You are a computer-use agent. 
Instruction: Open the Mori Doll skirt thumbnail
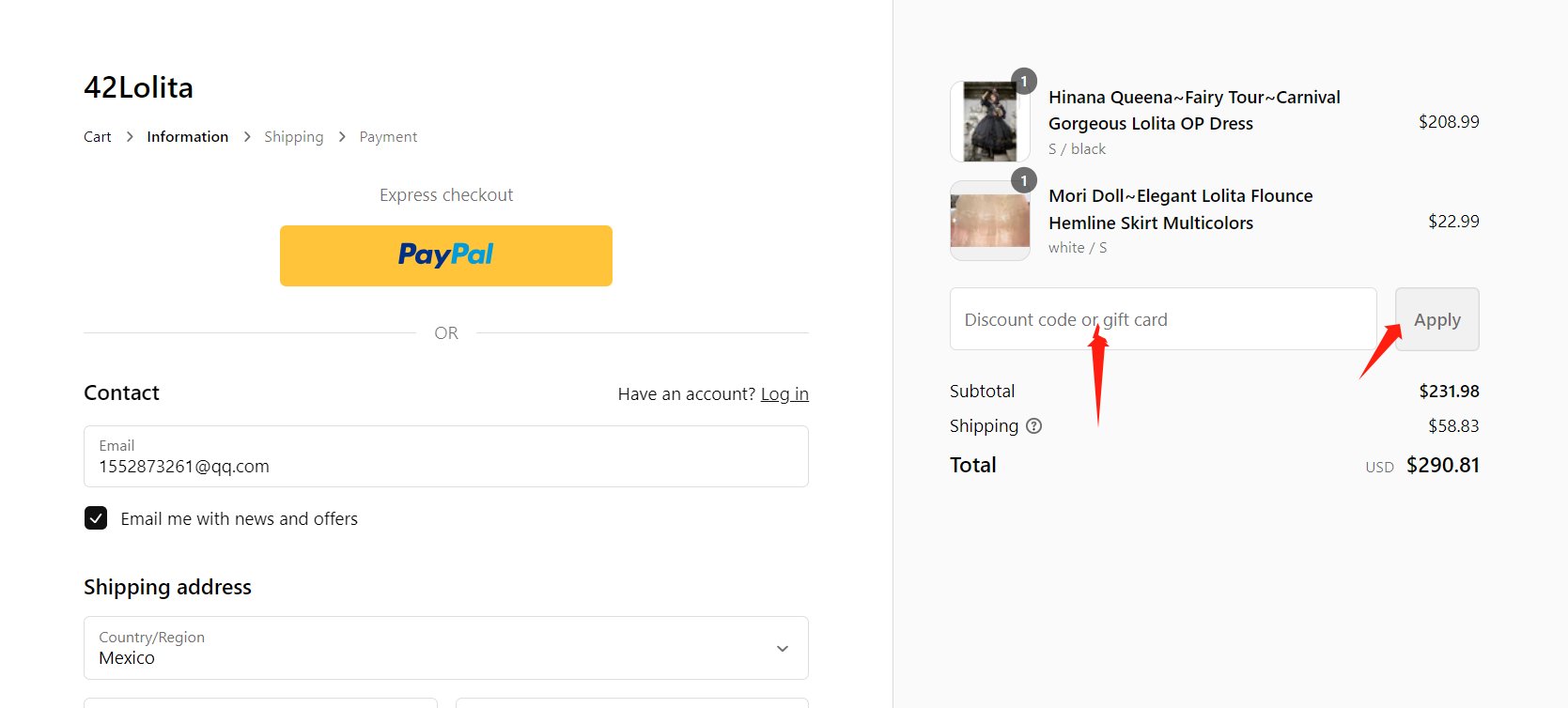click(x=990, y=221)
